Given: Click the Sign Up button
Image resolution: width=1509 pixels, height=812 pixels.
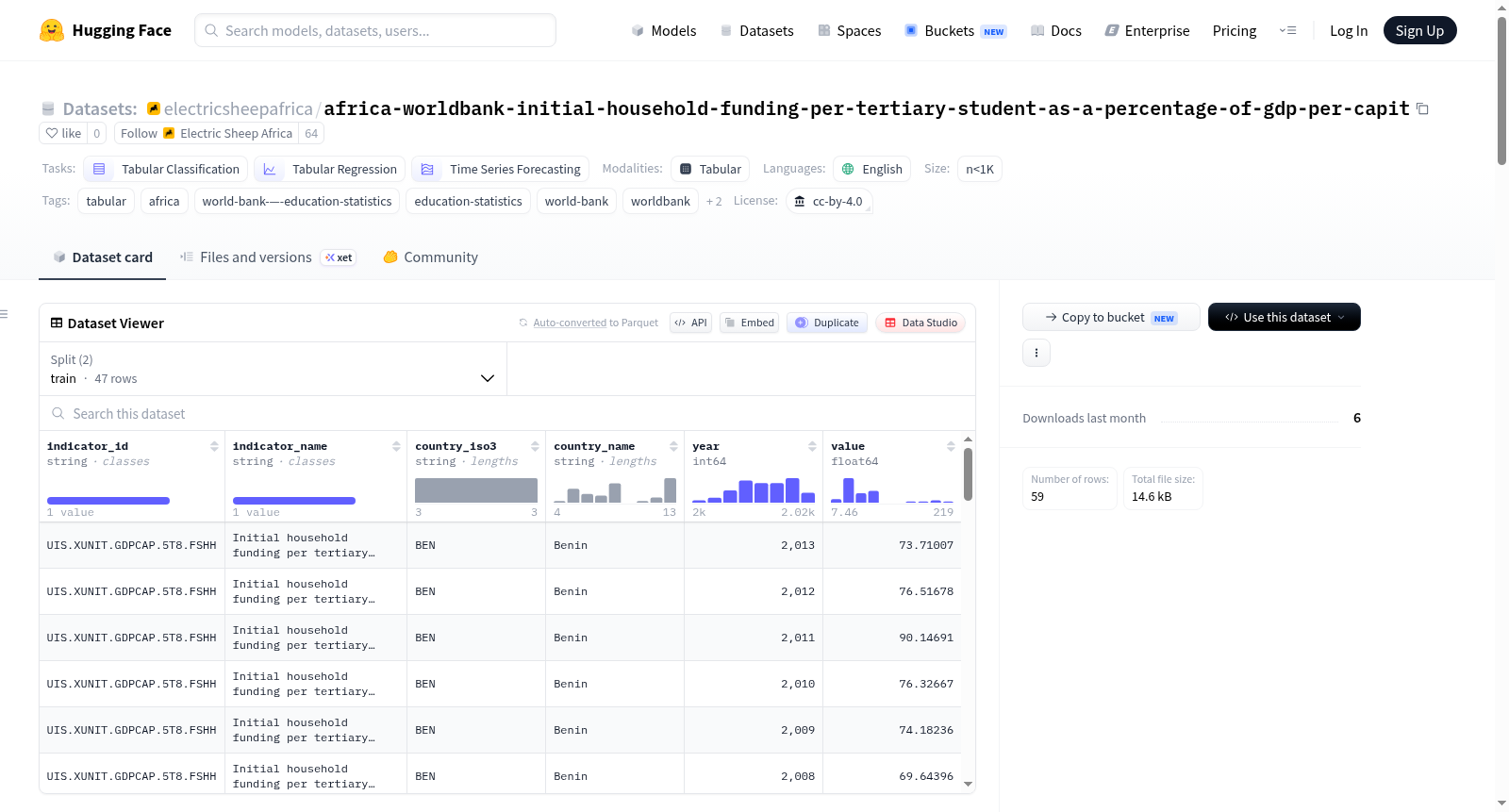Looking at the screenshot, I should [x=1419, y=31].
